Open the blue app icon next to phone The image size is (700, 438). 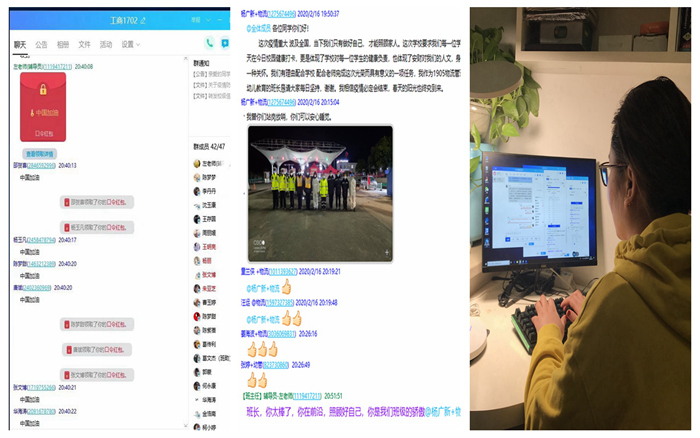[x=226, y=43]
